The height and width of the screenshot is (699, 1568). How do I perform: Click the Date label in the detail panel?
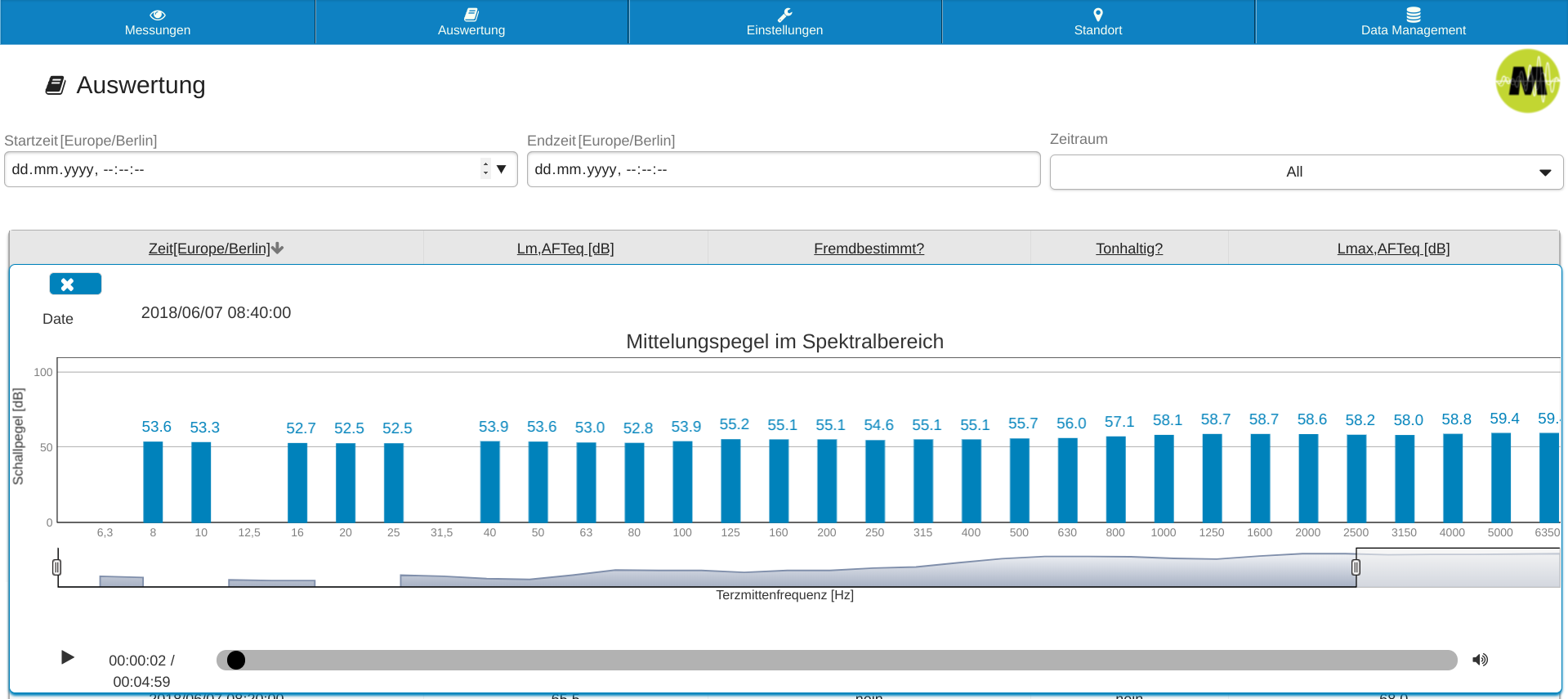click(58, 319)
